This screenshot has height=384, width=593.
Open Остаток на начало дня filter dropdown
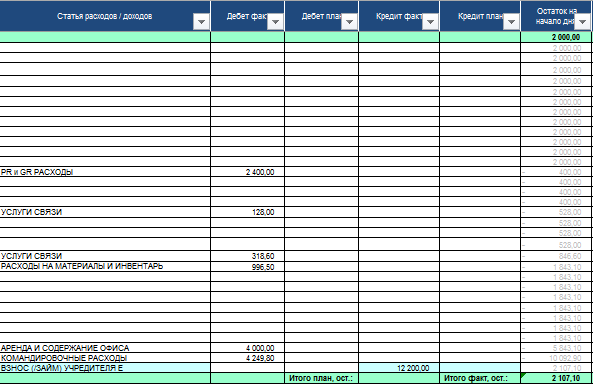[582, 22]
